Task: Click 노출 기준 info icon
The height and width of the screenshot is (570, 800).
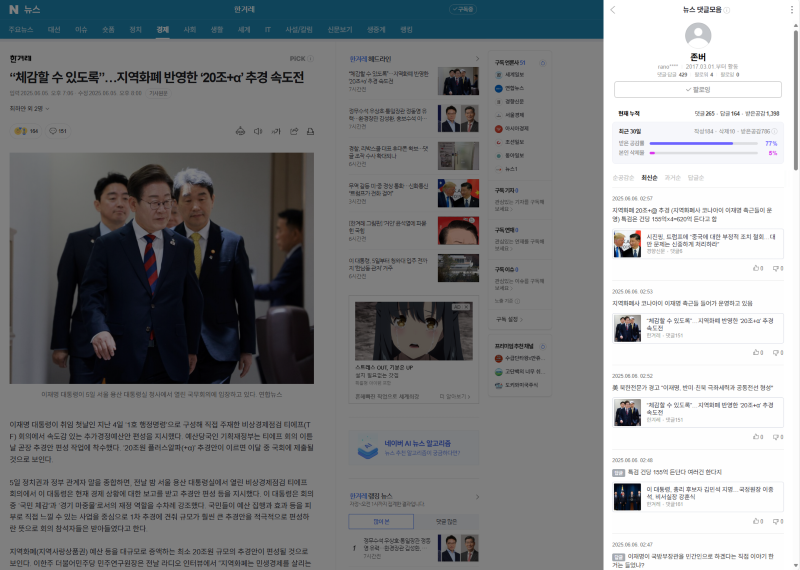Action: pyautogui.click(x=516, y=301)
